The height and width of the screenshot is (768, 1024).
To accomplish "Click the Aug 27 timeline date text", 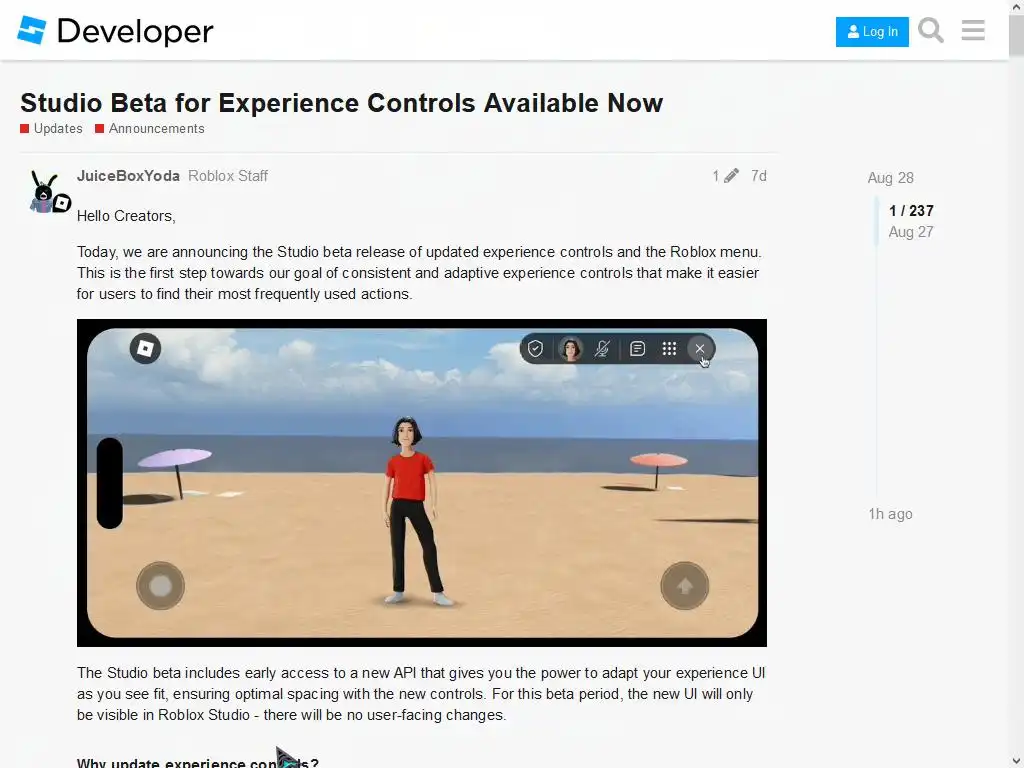I will [911, 232].
